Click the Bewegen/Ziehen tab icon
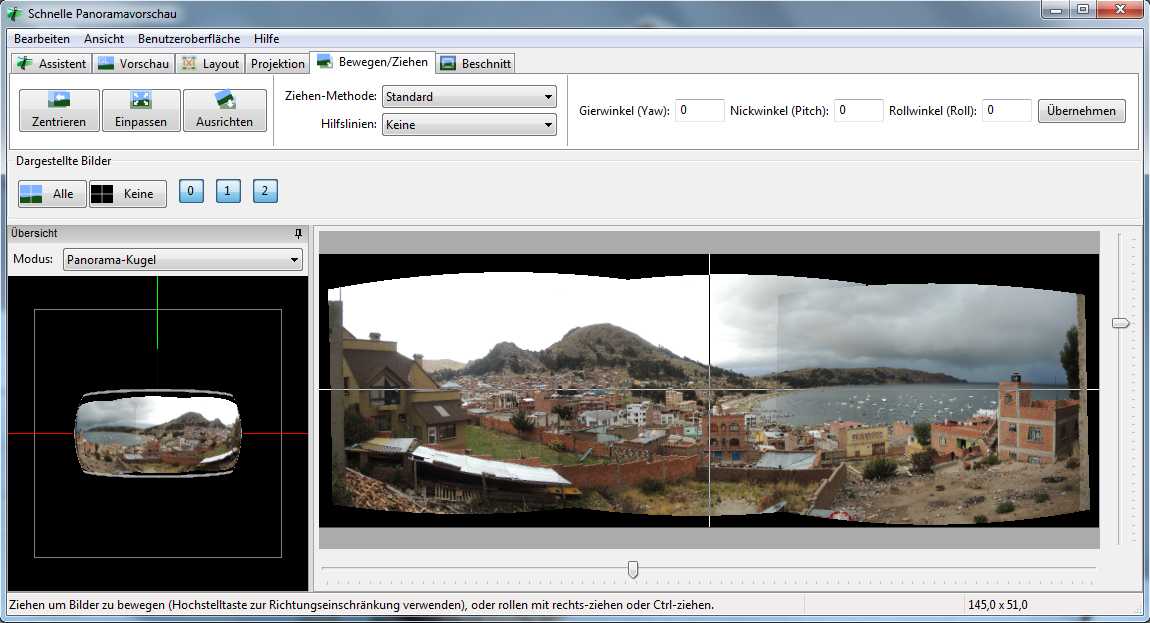The image size is (1150, 623). pos(324,62)
